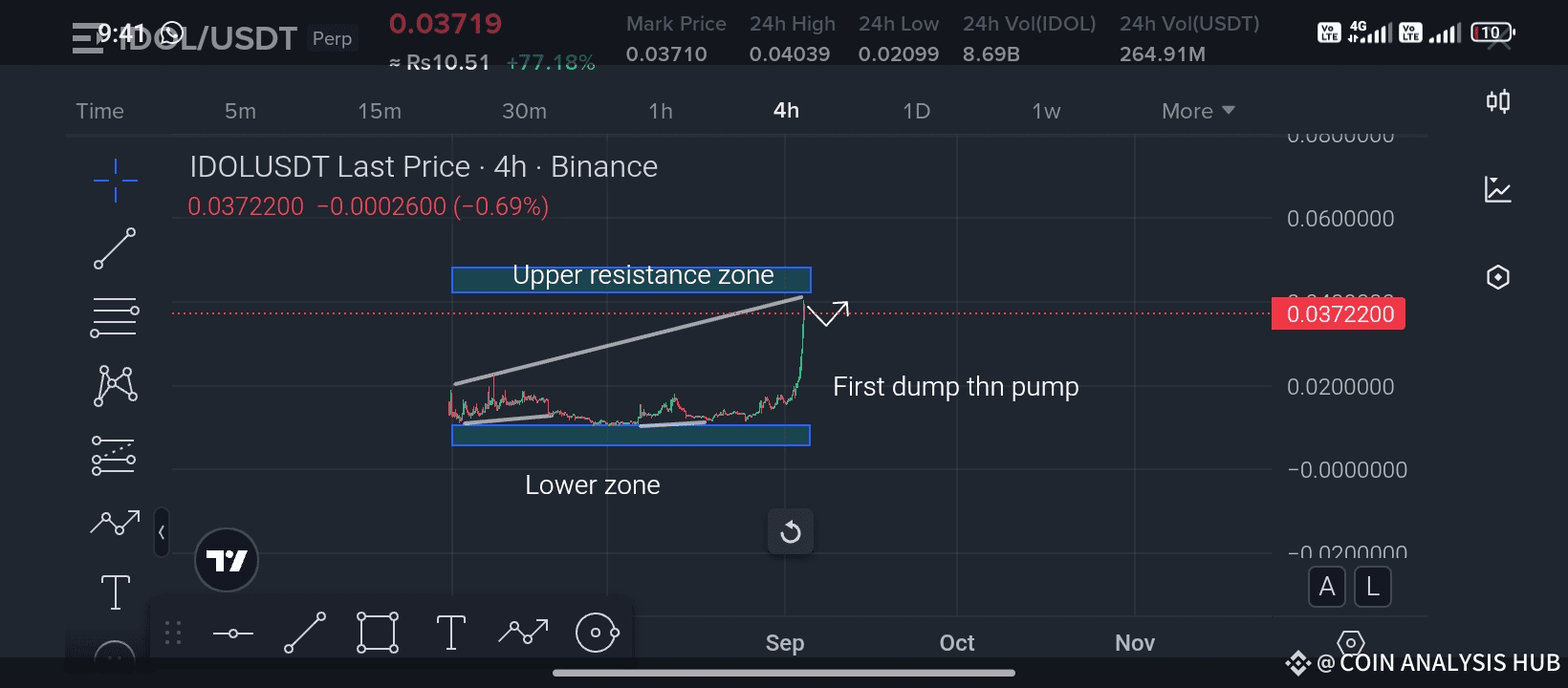The height and width of the screenshot is (688, 1568).
Task: Click the hexagon settings icon
Action: click(1498, 277)
